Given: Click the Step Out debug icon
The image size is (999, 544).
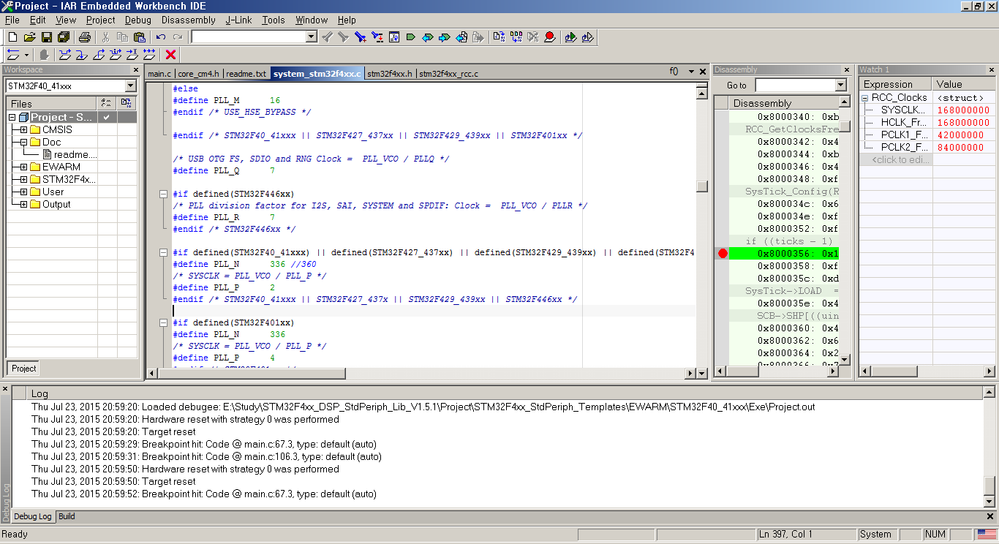Looking at the screenshot, I should tap(99, 55).
